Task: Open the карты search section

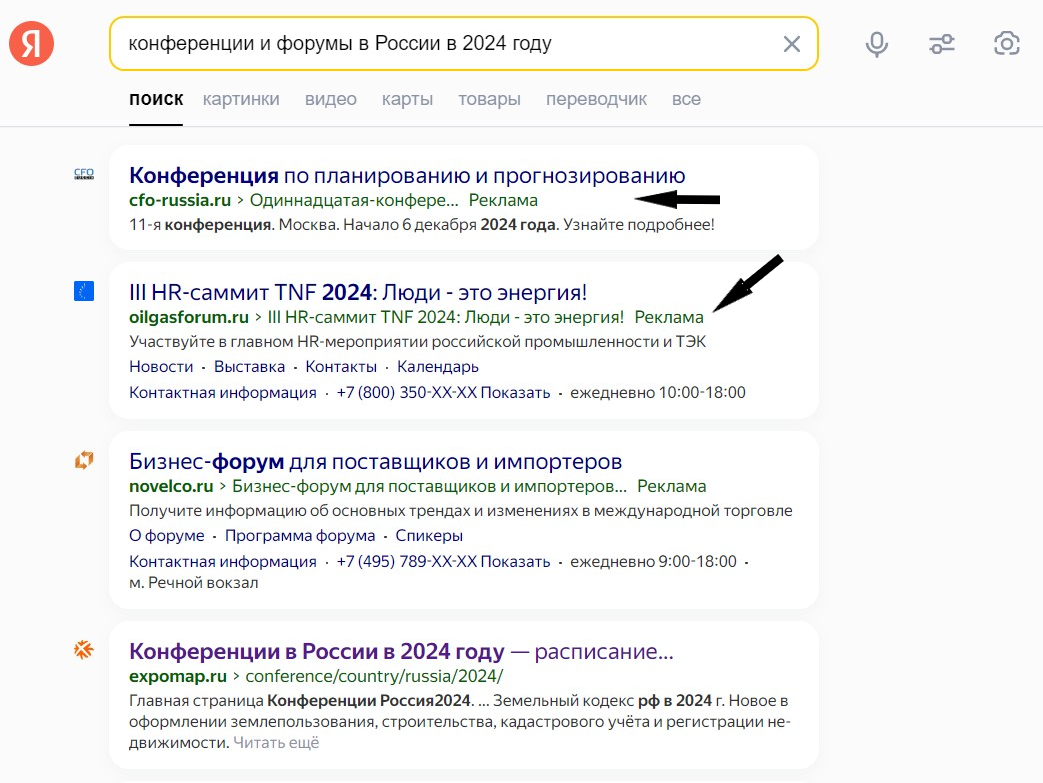Action: click(x=407, y=99)
